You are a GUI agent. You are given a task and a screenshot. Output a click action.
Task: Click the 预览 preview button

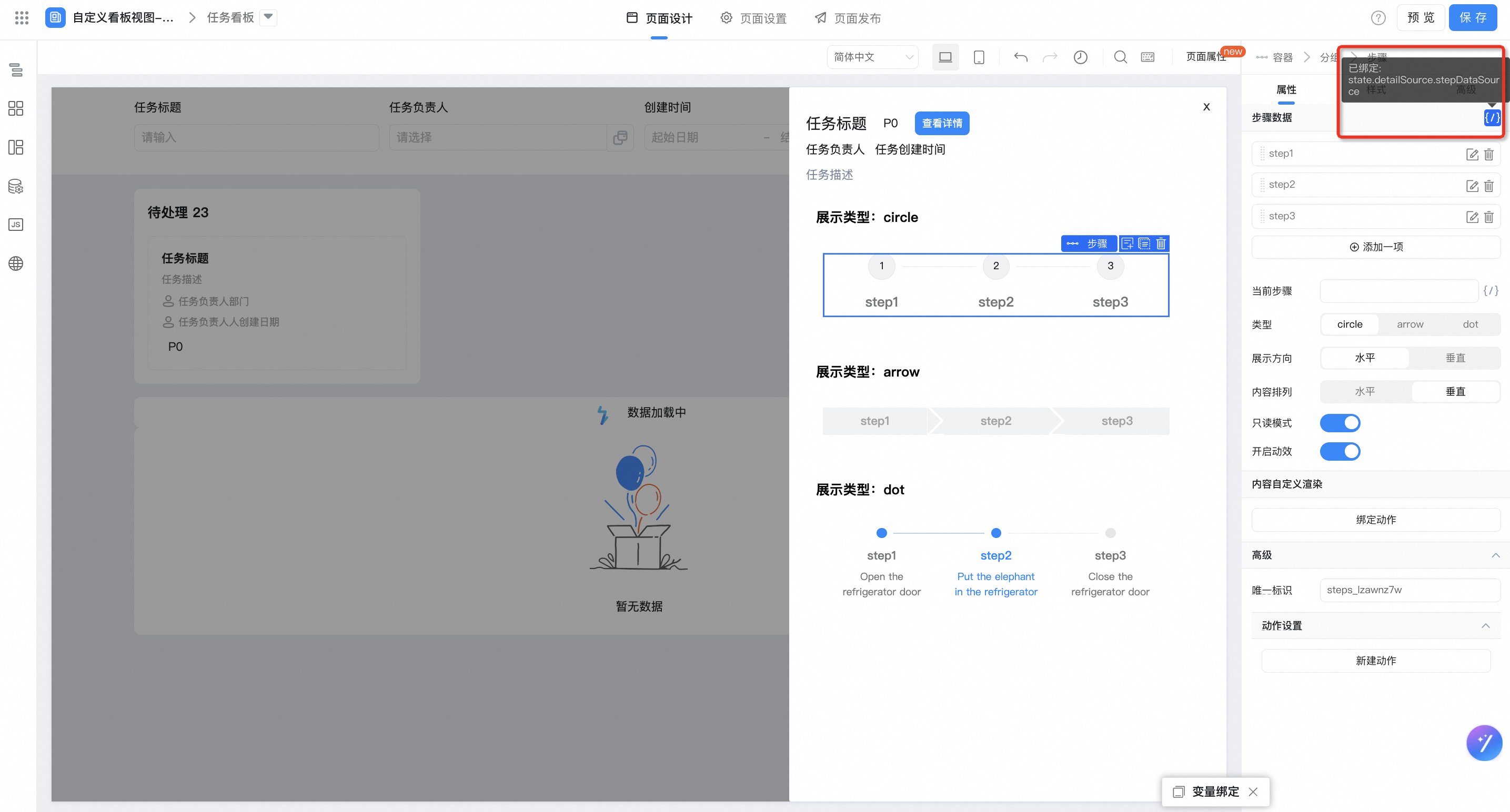1421,17
